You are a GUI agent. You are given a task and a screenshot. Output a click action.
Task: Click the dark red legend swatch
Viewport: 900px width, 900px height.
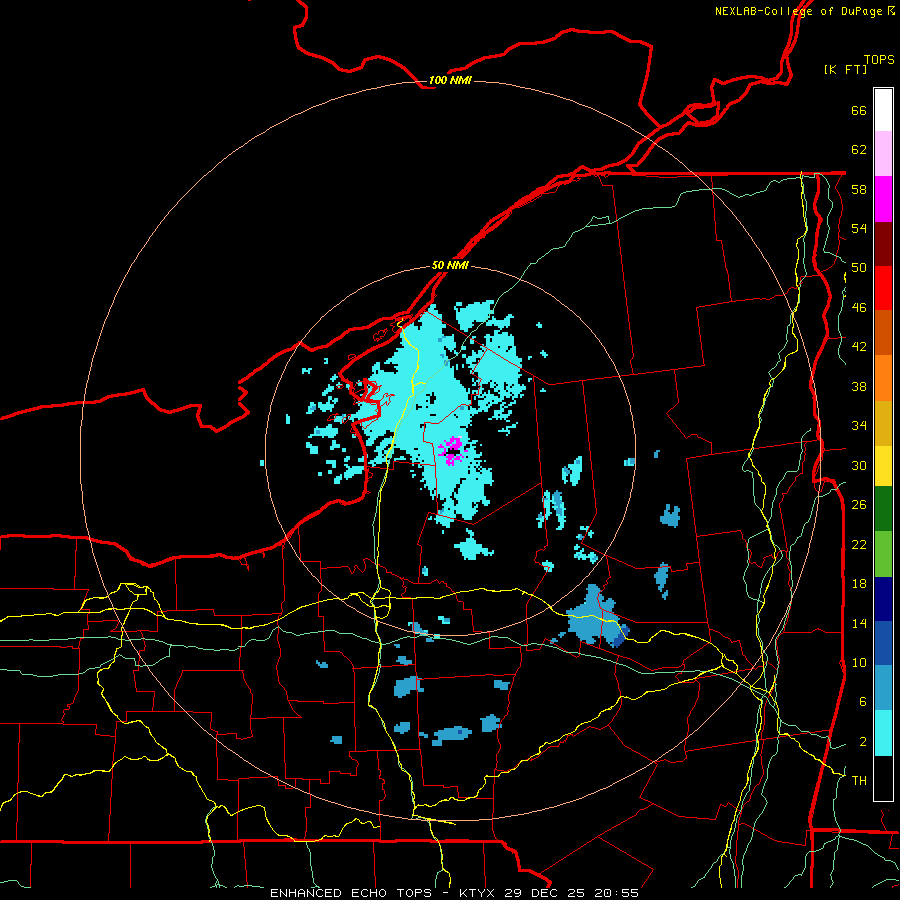pyautogui.click(x=883, y=243)
